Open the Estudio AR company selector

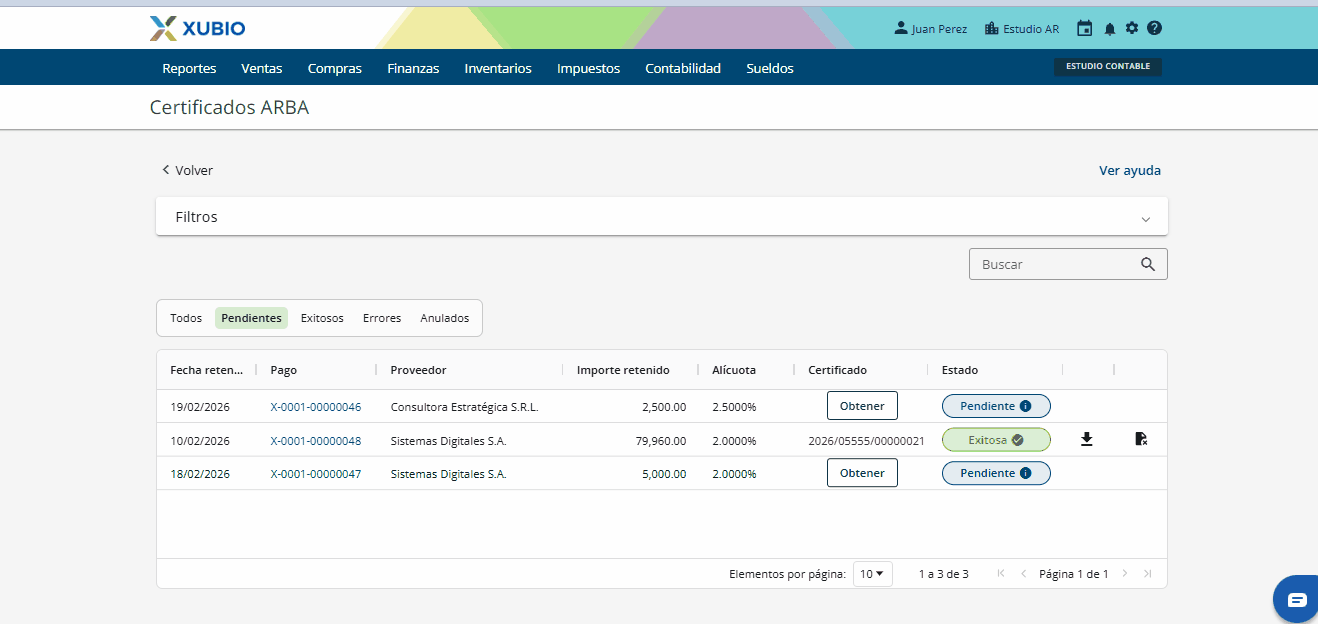tap(1021, 29)
